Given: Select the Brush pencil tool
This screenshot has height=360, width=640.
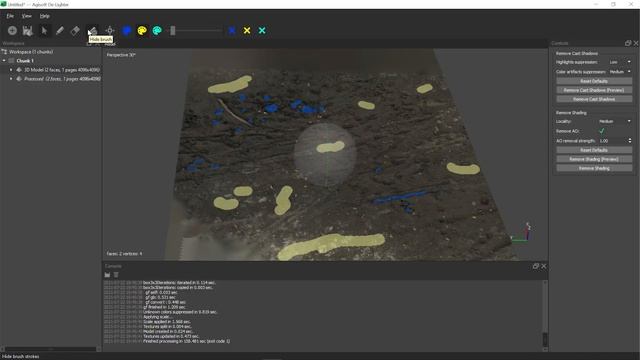Looking at the screenshot, I should point(60,30).
